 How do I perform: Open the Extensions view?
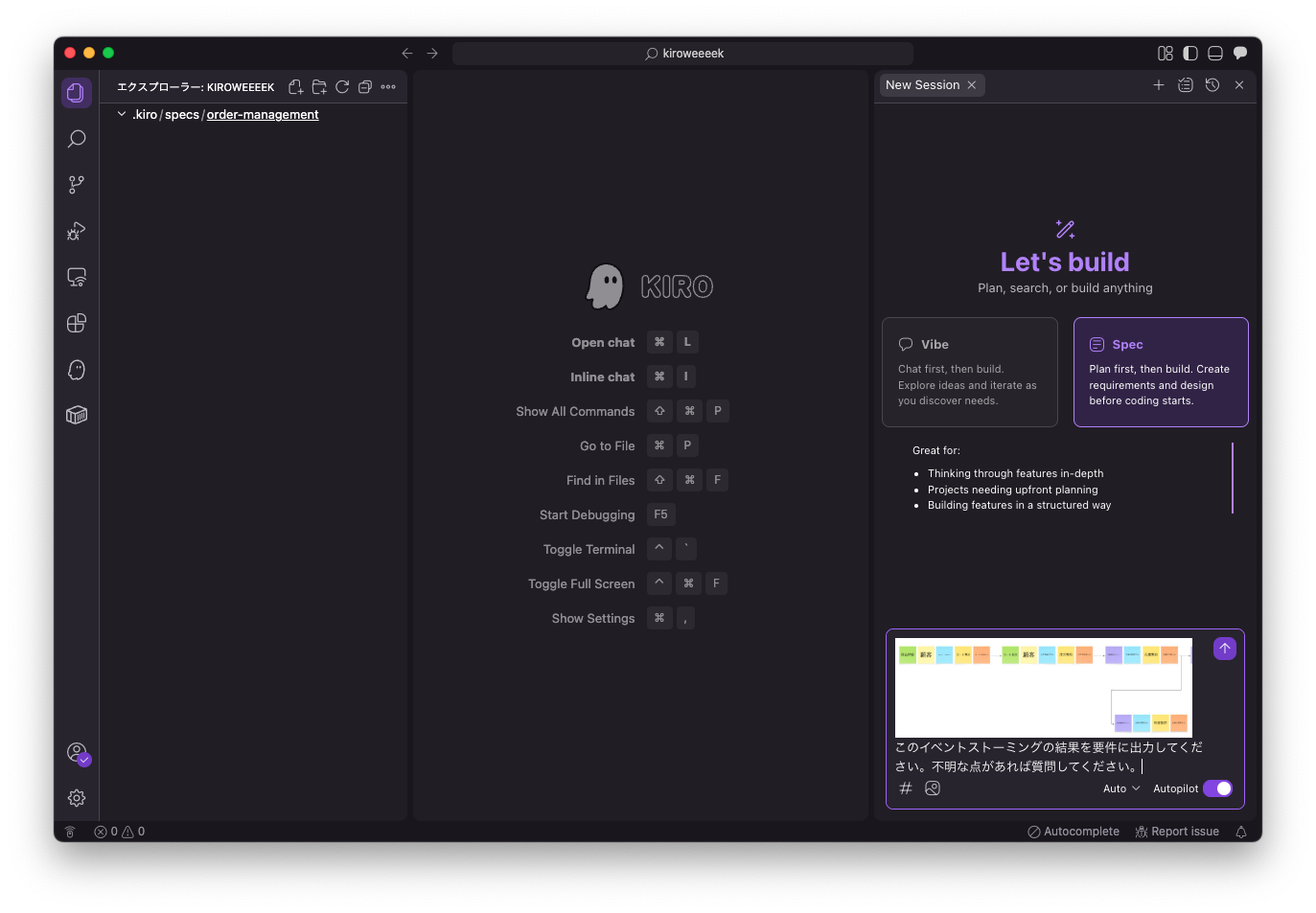point(77,324)
